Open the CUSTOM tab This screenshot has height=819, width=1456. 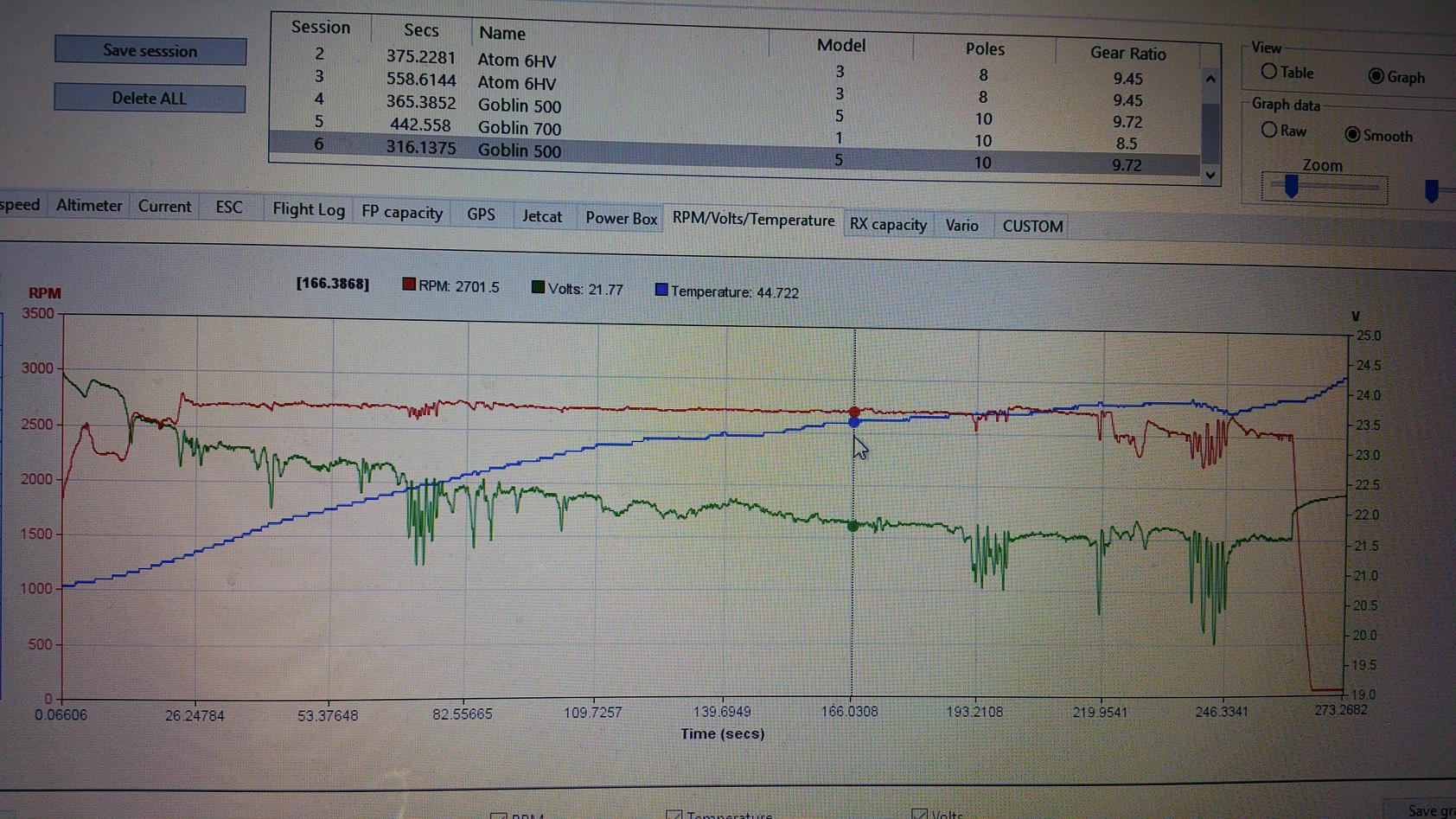[1032, 226]
